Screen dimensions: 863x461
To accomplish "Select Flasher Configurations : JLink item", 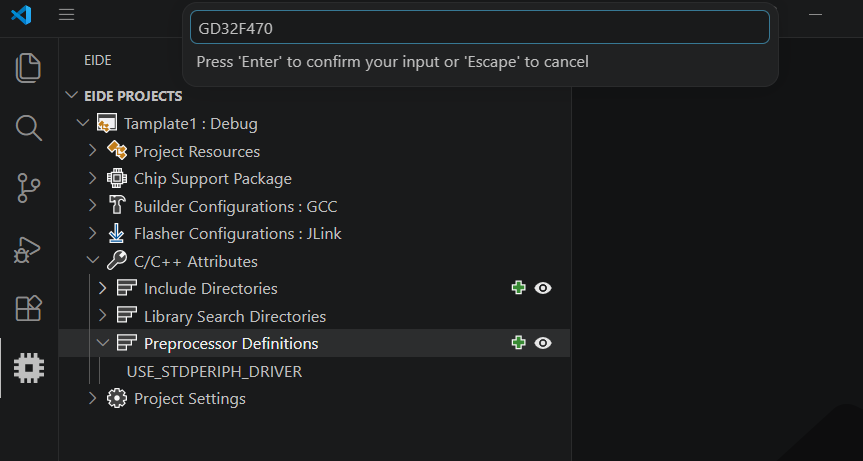I will coord(238,234).
